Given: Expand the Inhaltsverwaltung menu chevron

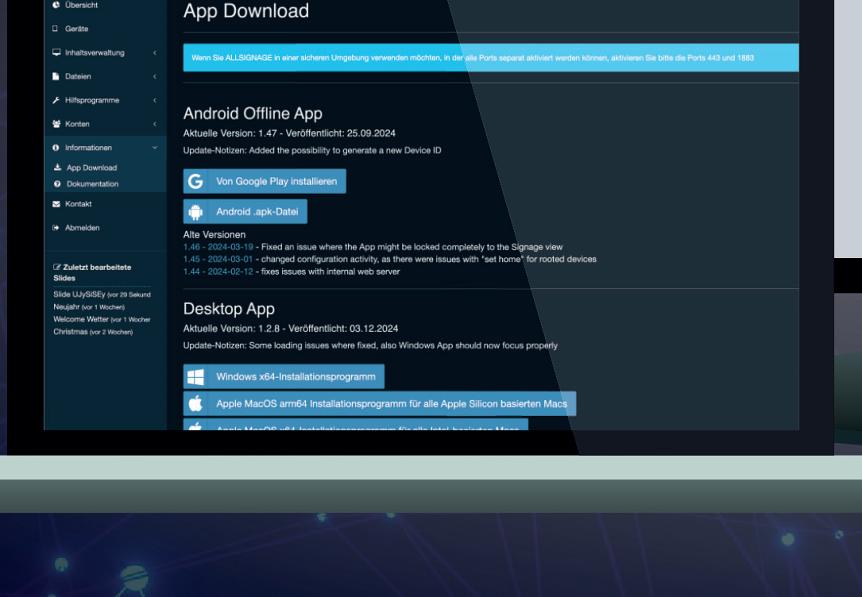Looking at the screenshot, I should coord(154,53).
